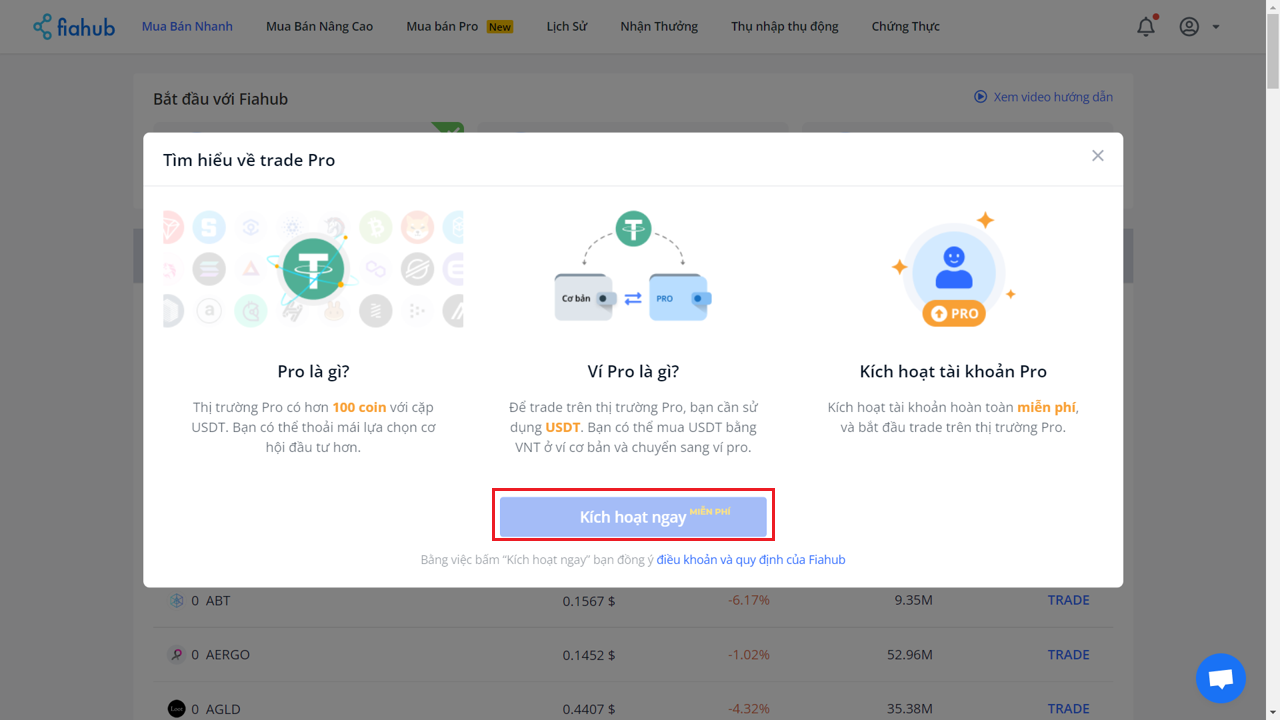The width and height of the screenshot is (1280, 720).
Task: Open the notifications bell
Action: point(1146,27)
